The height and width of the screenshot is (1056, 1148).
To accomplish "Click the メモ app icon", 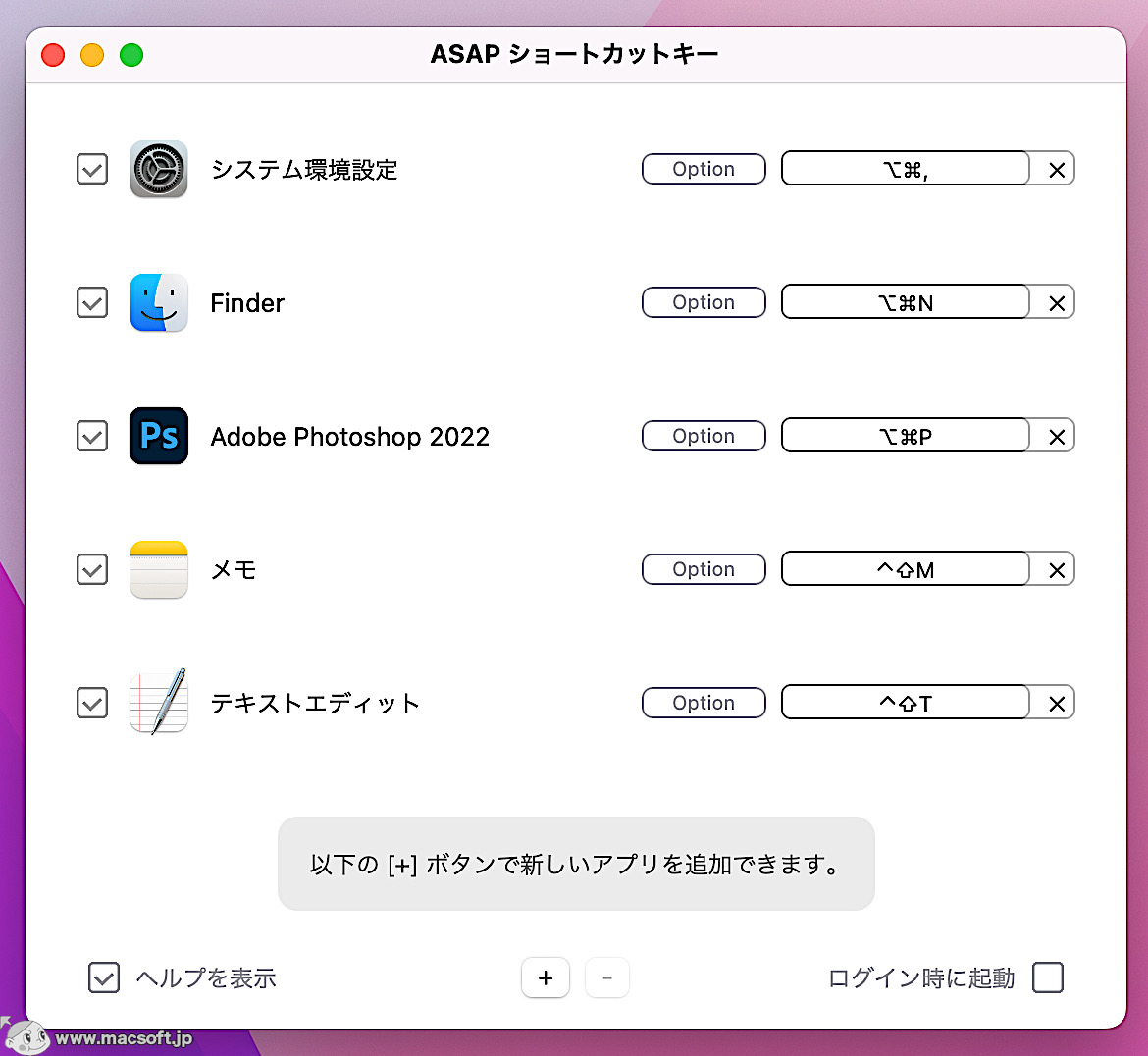I will click(x=158, y=569).
